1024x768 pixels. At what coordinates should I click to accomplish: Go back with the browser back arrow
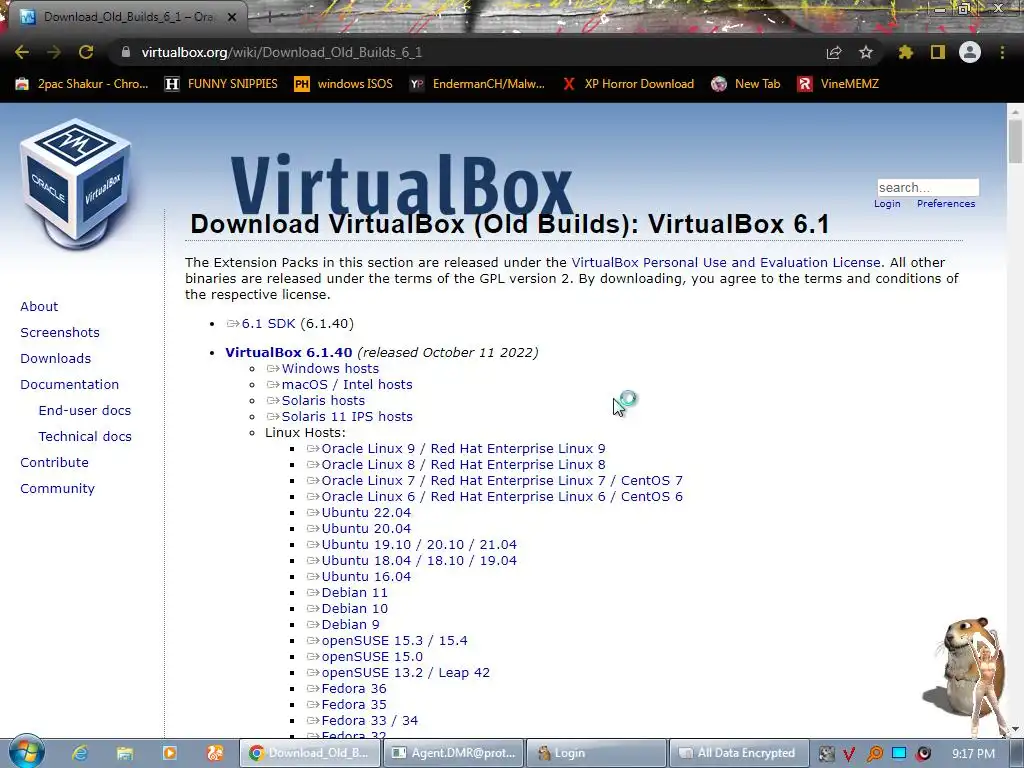(x=22, y=52)
